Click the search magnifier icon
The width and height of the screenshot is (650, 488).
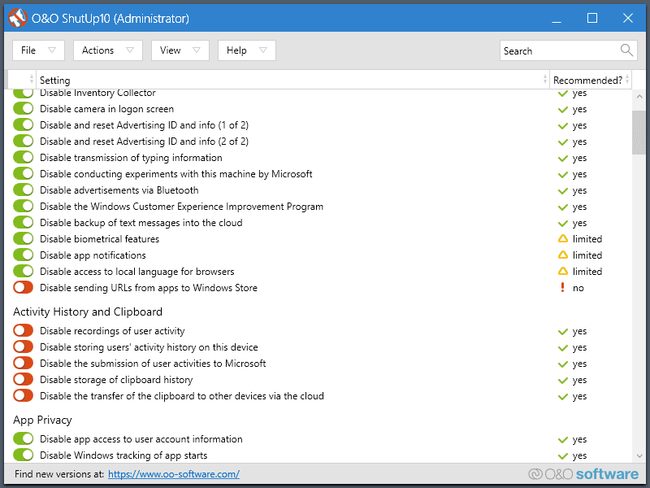[x=626, y=50]
